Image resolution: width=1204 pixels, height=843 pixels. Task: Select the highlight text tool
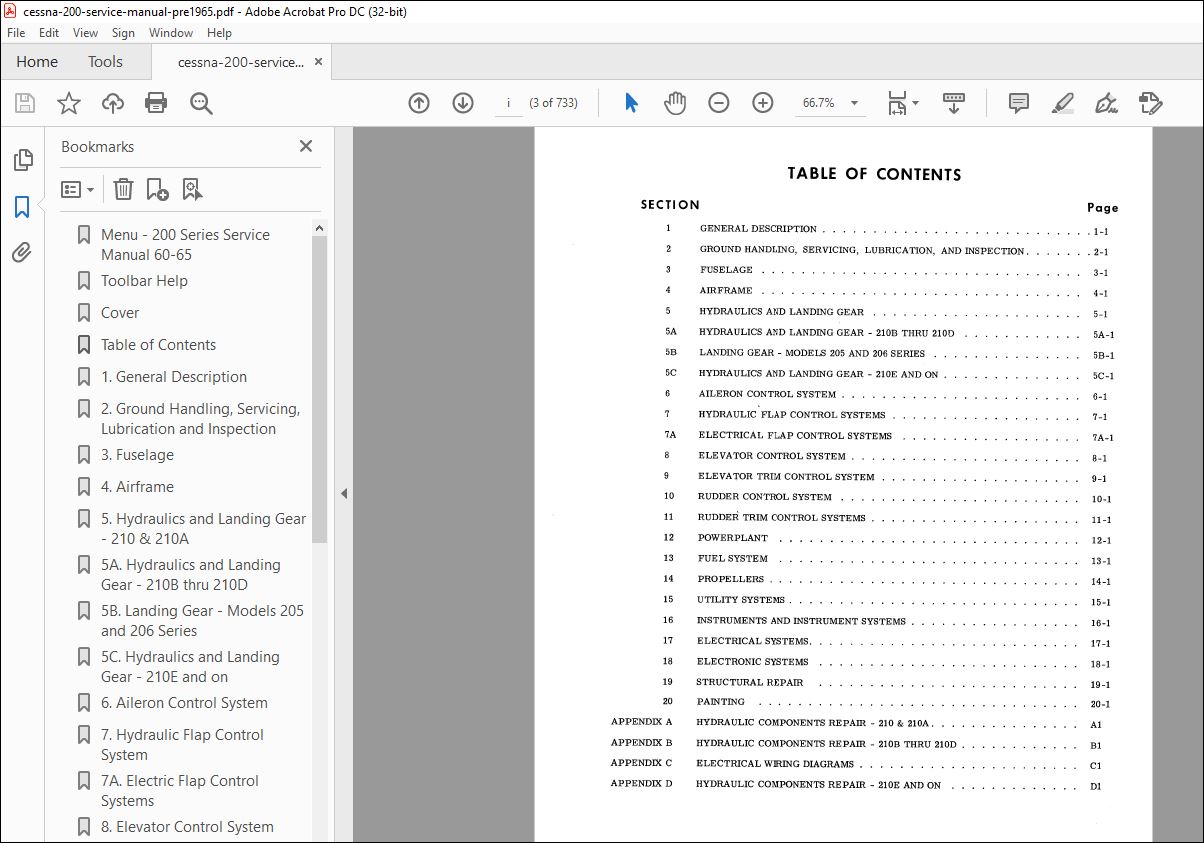[x=1063, y=103]
